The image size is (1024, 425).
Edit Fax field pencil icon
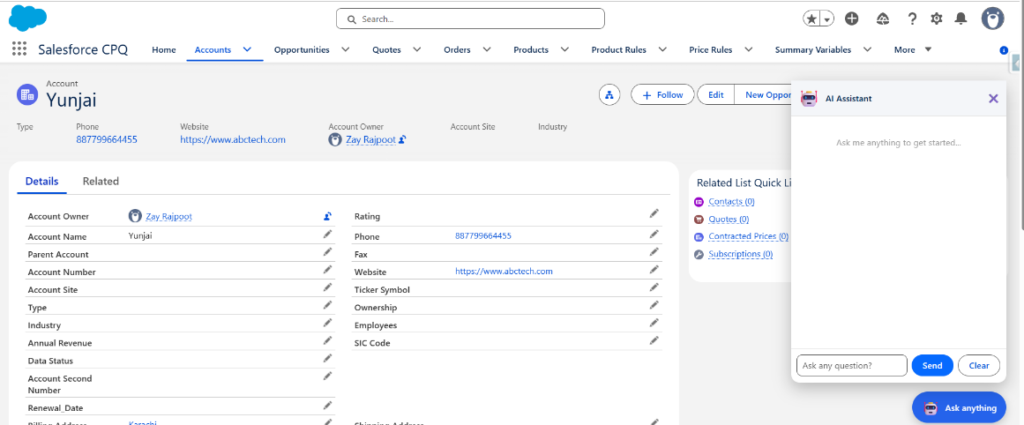654,251
